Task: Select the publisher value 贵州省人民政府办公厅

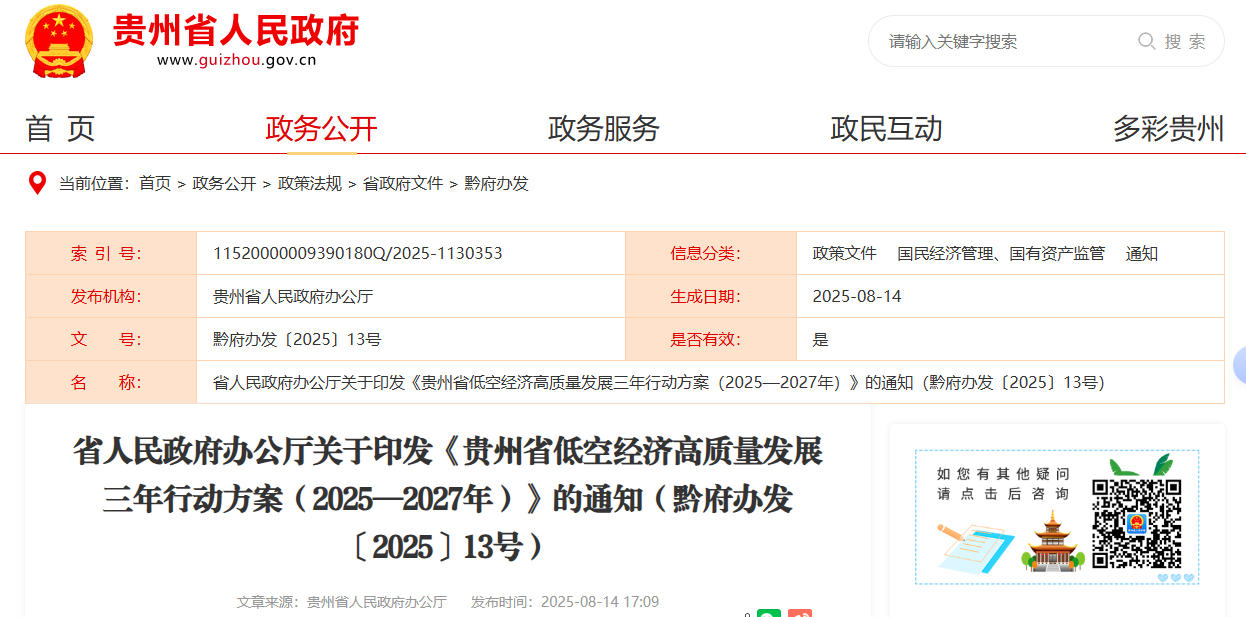Action: click(x=293, y=297)
